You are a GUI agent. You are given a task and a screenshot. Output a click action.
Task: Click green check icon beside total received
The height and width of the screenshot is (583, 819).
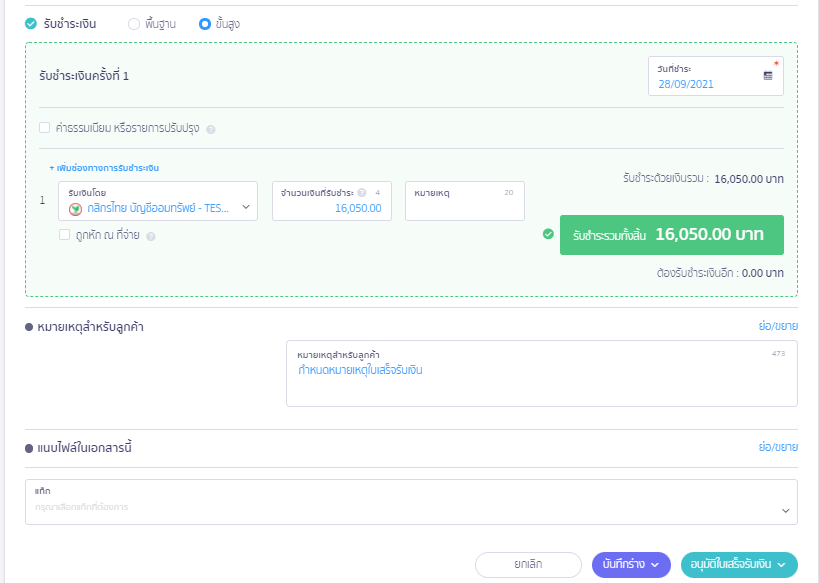[548, 234]
